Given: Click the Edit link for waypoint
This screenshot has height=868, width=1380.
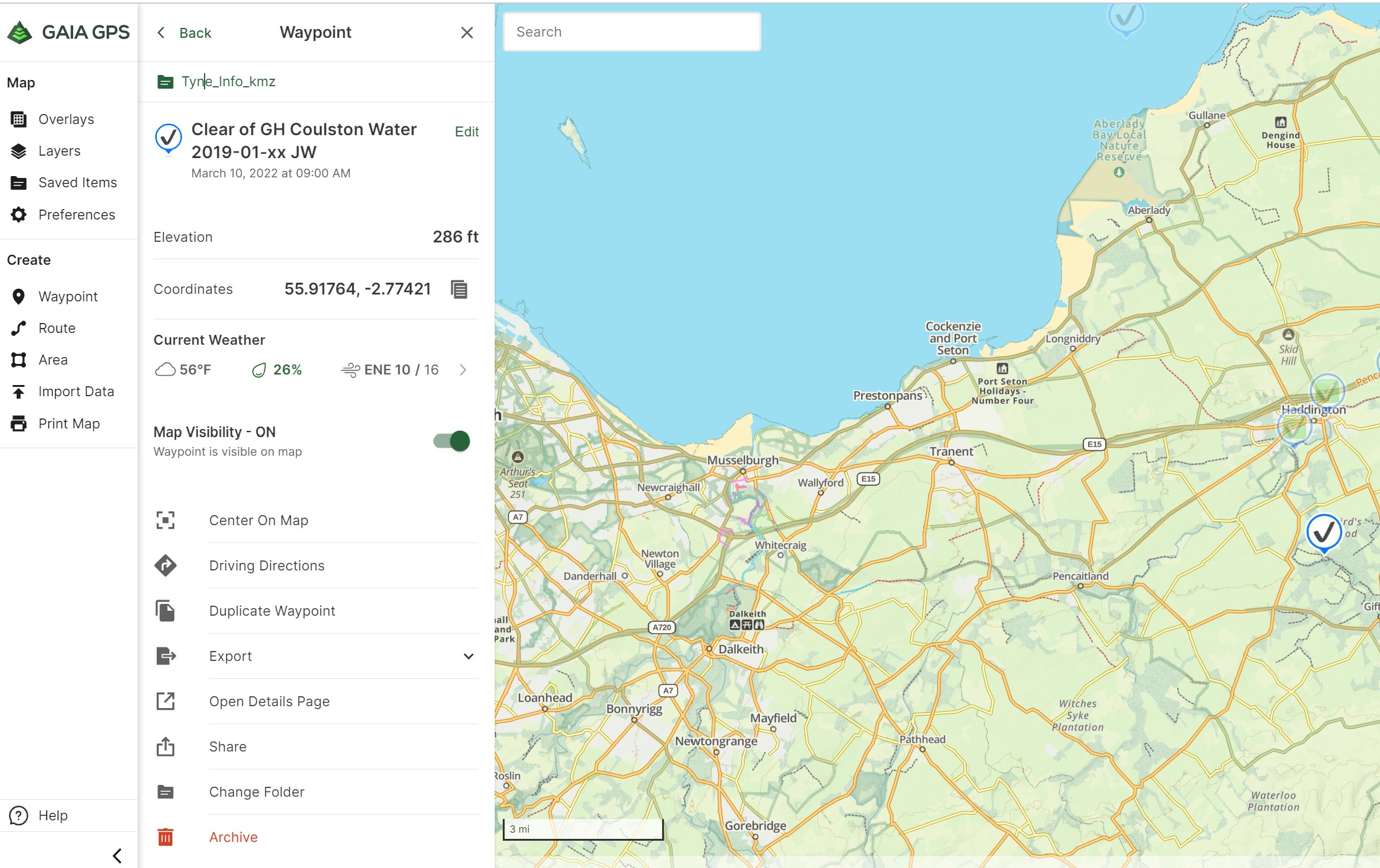Looking at the screenshot, I should click(x=466, y=131).
